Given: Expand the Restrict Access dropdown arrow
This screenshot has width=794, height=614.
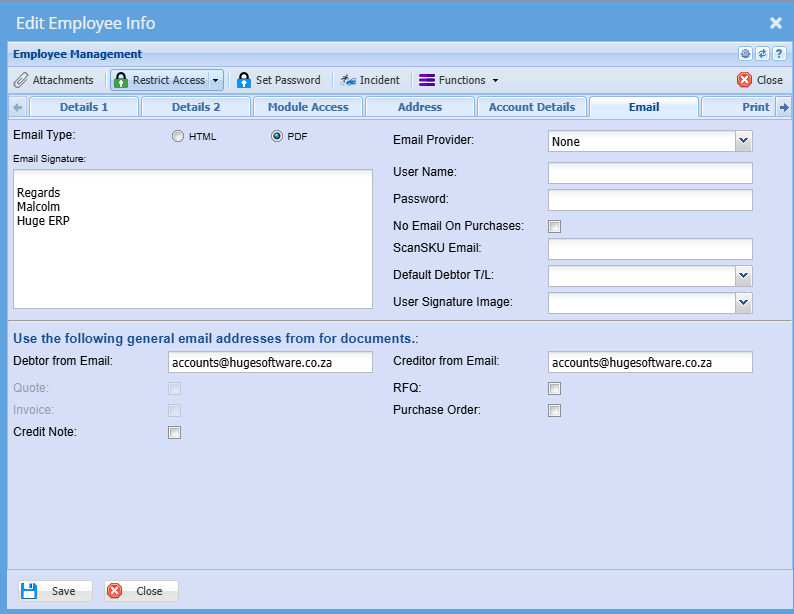Looking at the screenshot, I should [215, 80].
